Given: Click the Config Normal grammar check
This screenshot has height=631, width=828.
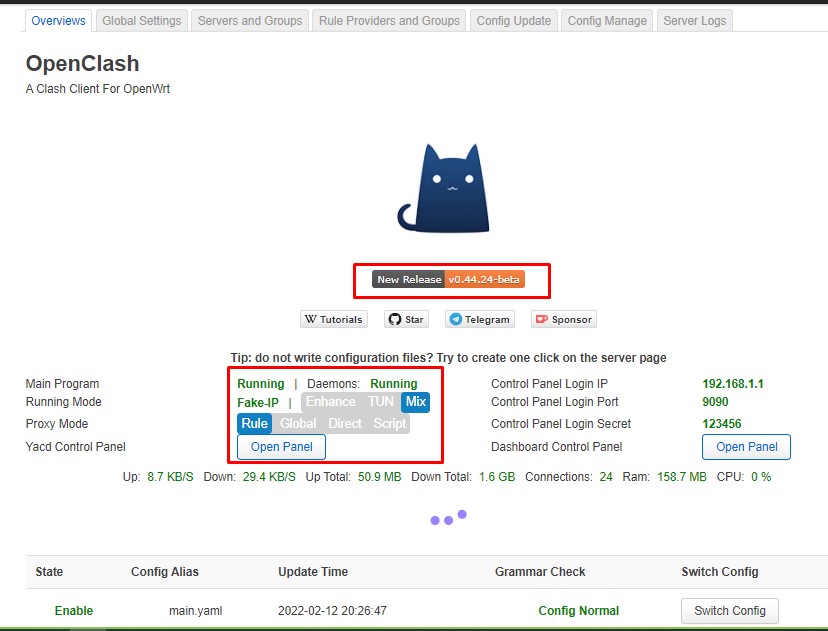Looking at the screenshot, I should pos(578,611).
